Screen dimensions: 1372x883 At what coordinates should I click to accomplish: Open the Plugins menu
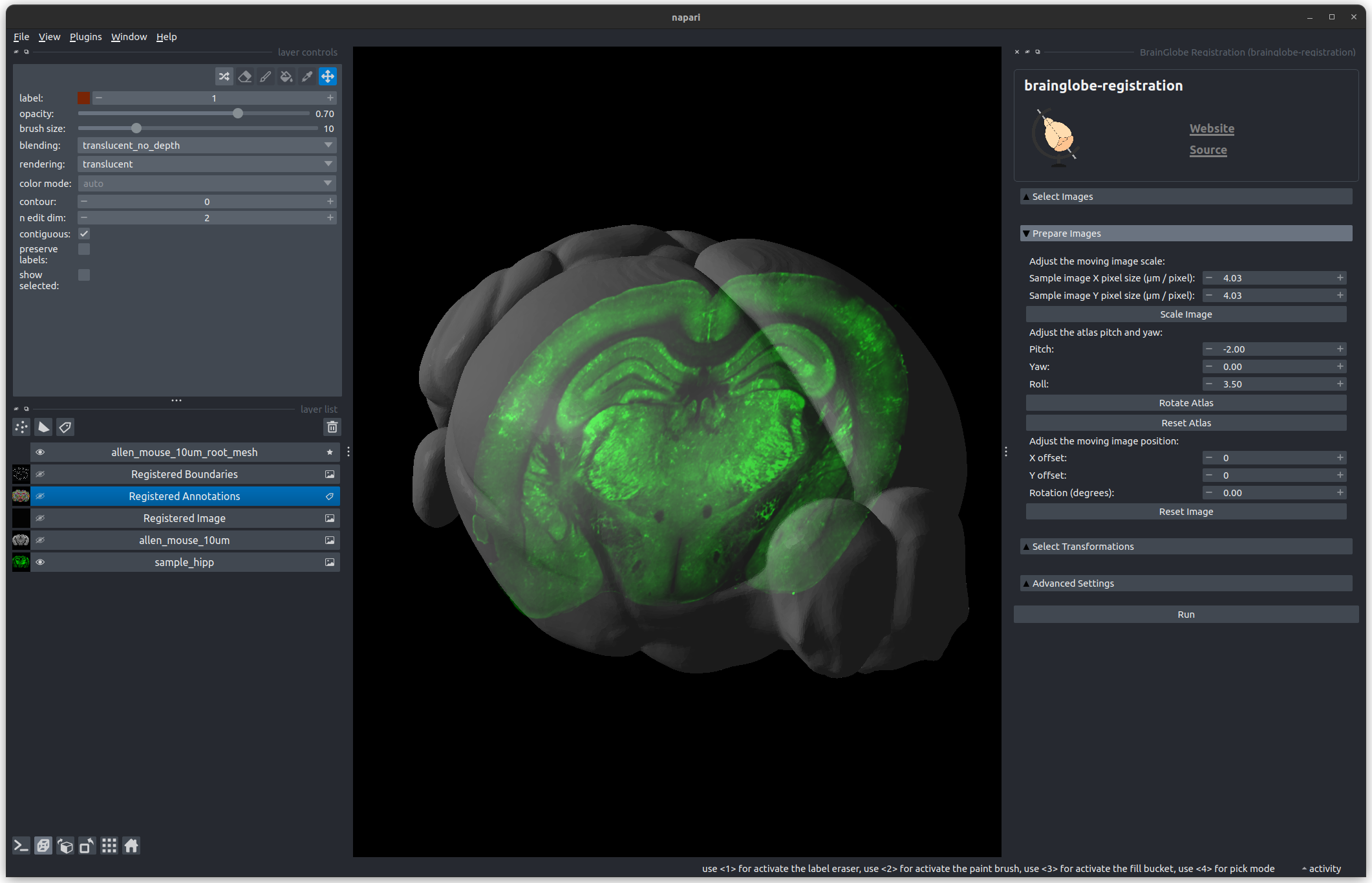click(85, 37)
